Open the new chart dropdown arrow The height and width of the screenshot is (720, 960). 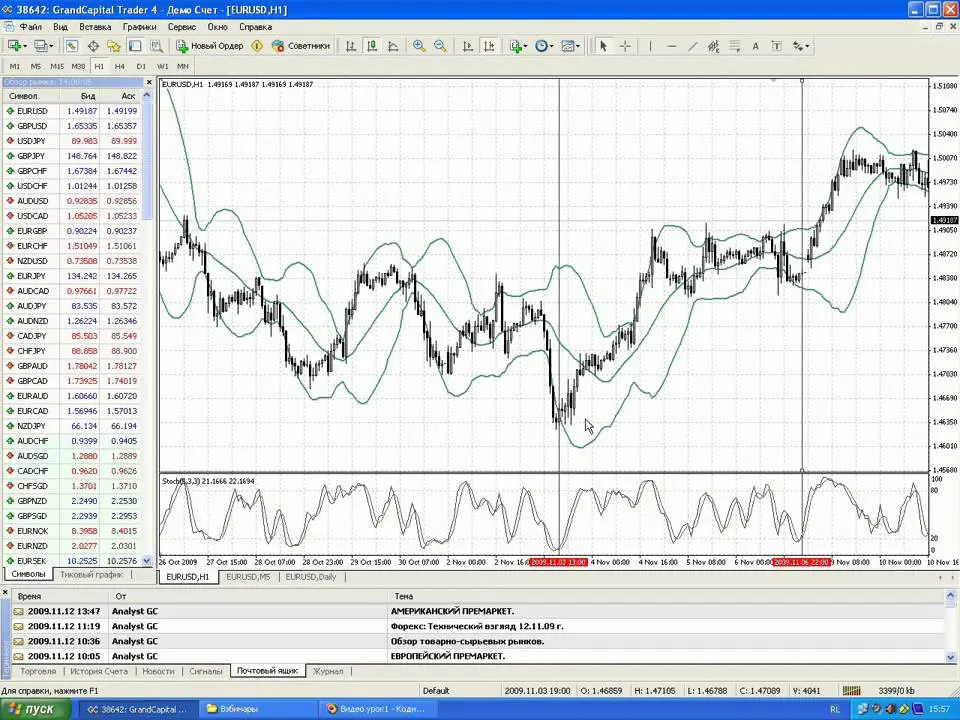coord(24,46)
